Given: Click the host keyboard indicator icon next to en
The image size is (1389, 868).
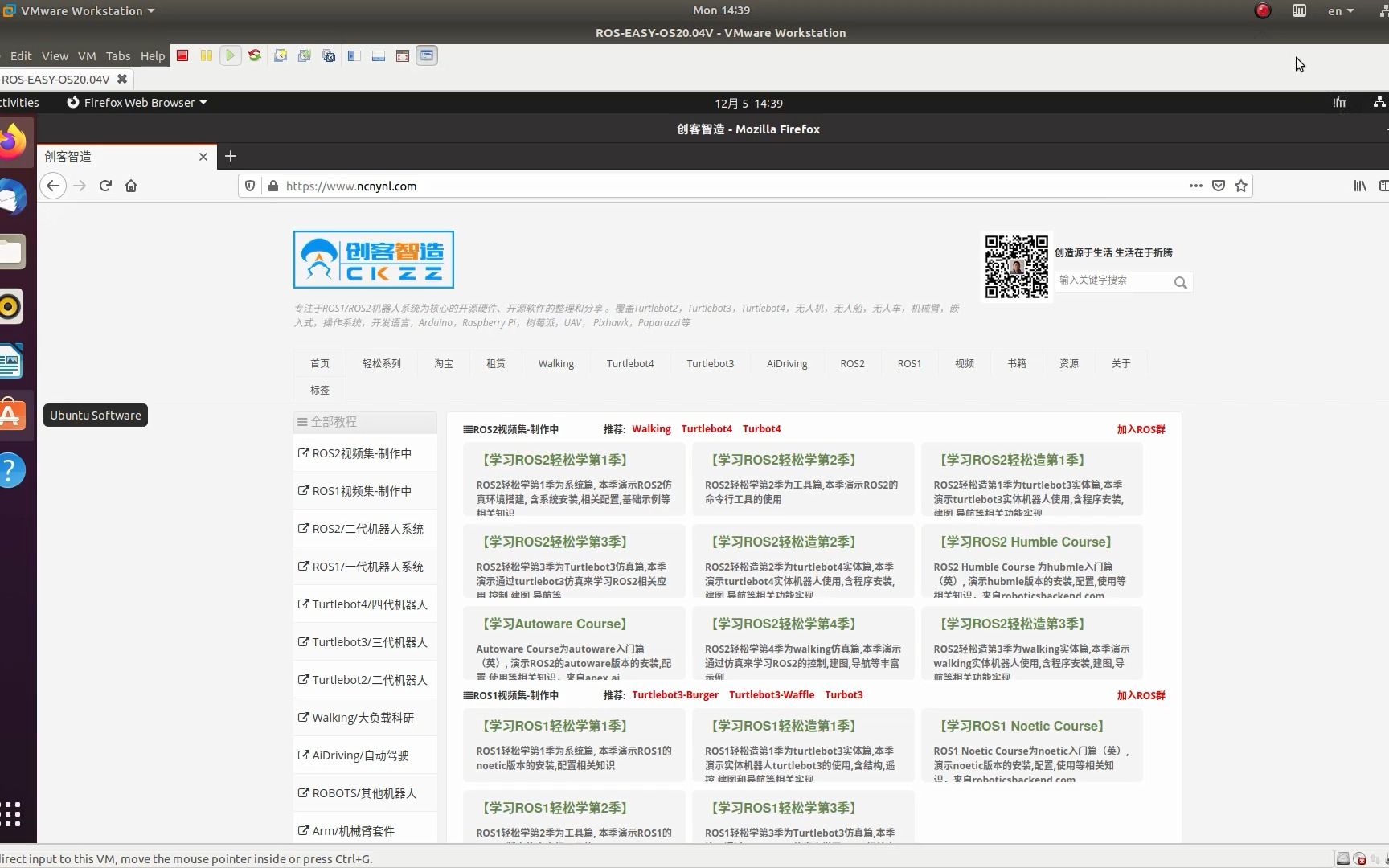Looking at the screenshot, I should click(1299, 10).
